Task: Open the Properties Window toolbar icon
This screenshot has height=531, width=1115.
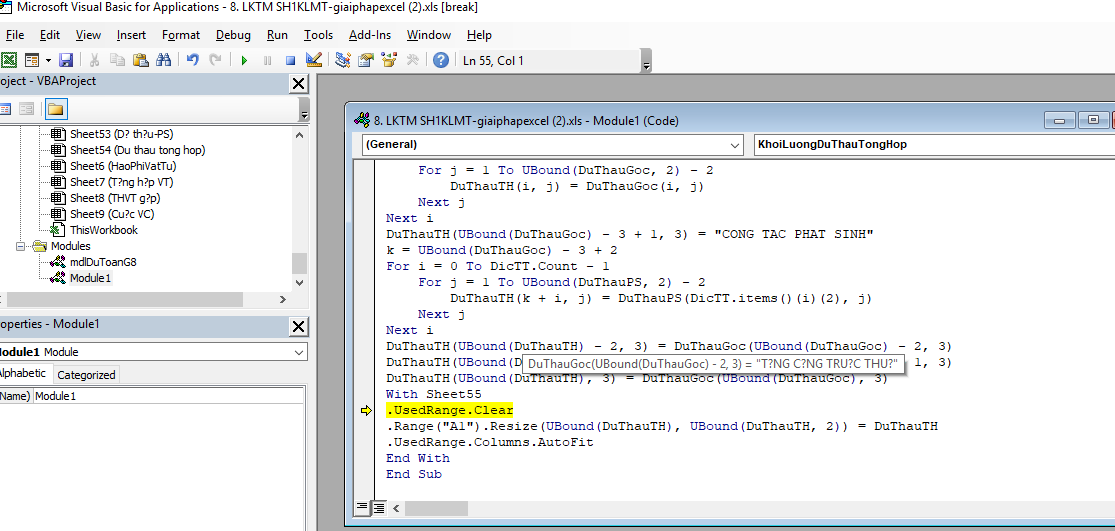Action: coord(366,60)
